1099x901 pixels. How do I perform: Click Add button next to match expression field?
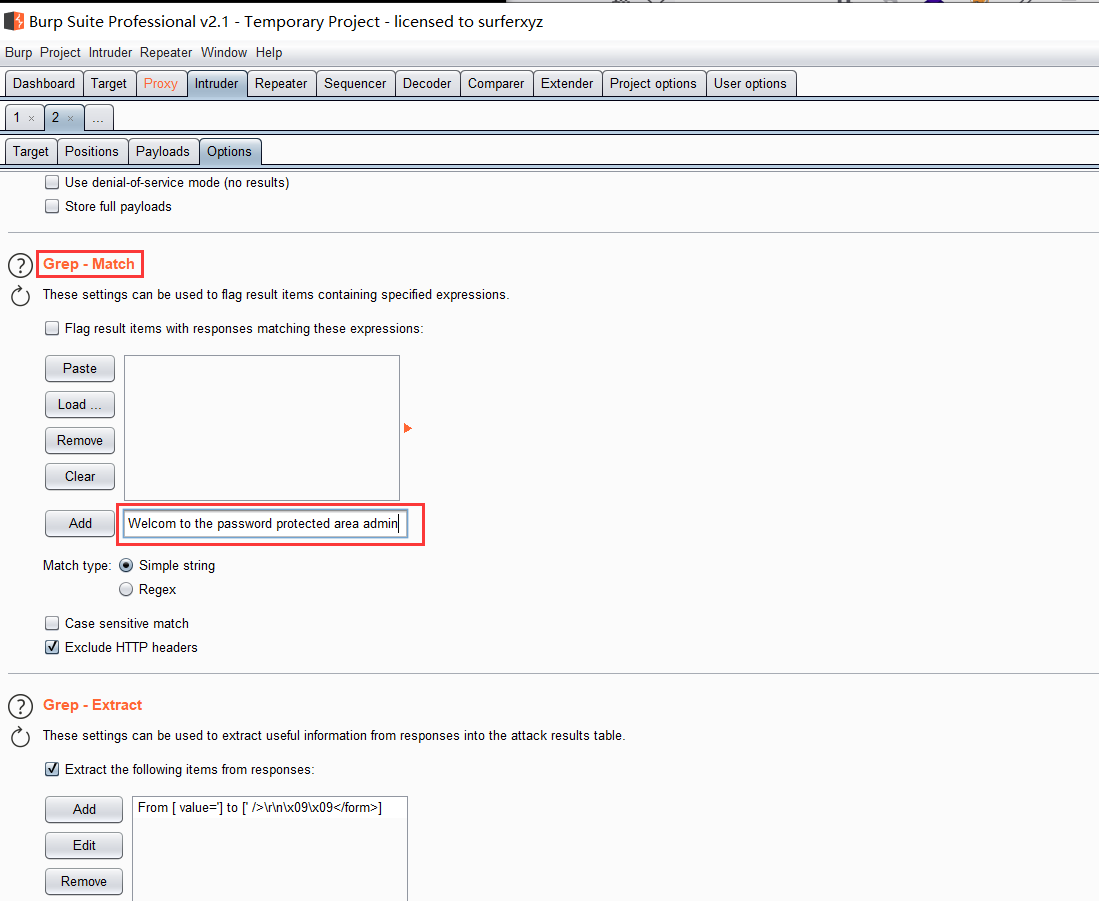coord(80,523)
